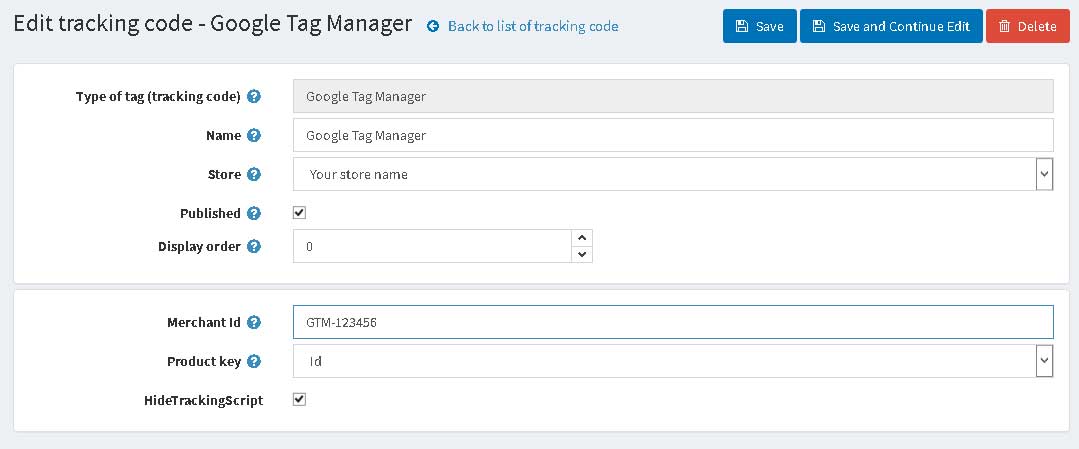The height and width of the screenshot is (449, 1079).
Task: Uncheck the Published checkbox
Action: point(299,213)
